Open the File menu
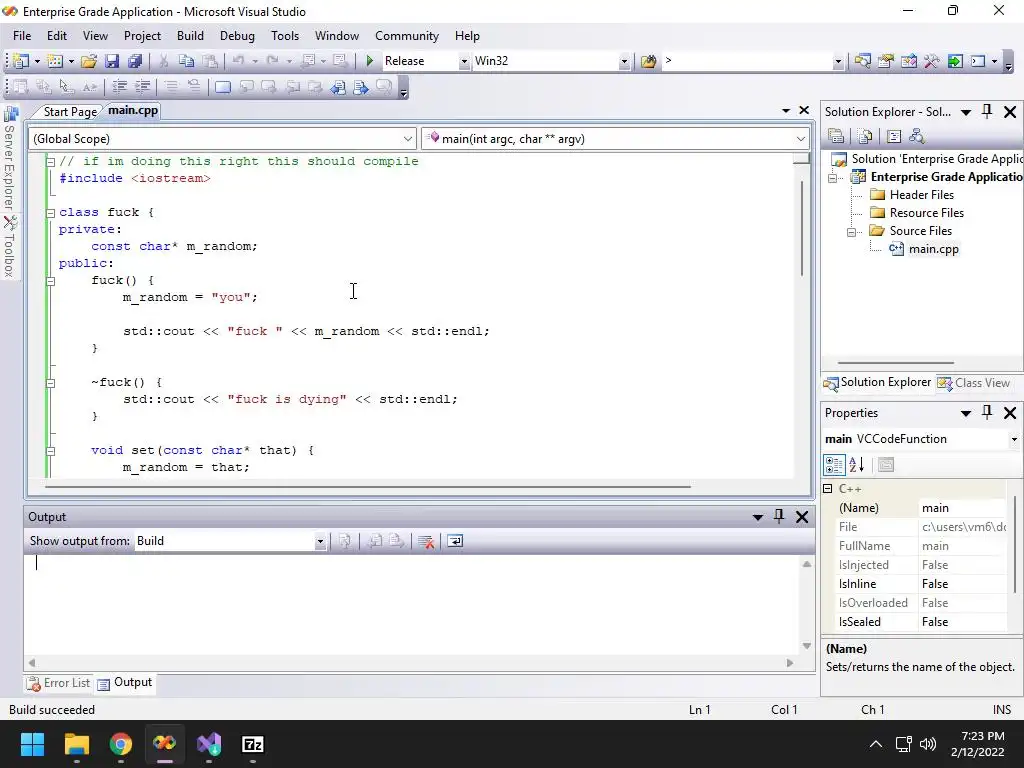 pyautogui.click(x=22, y=36)
